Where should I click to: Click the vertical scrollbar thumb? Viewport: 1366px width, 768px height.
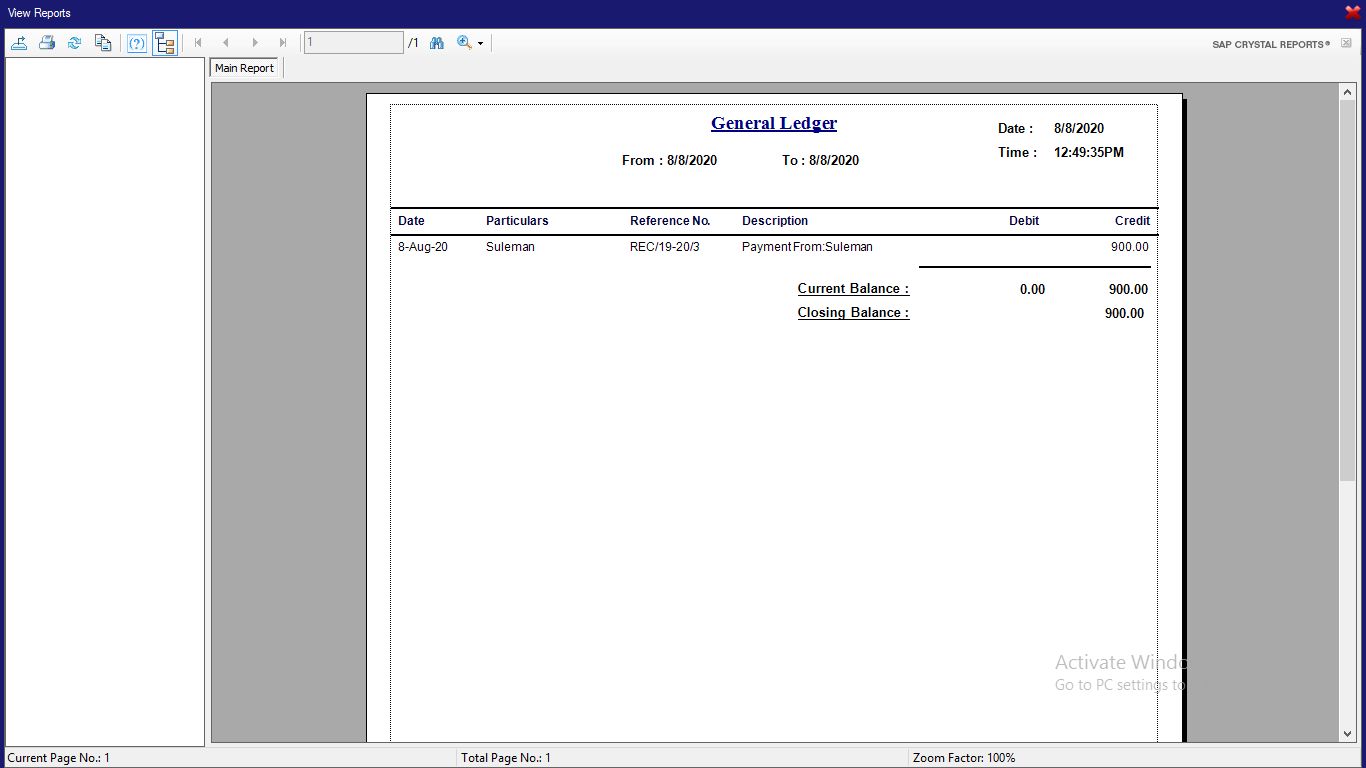(1347, 290)
